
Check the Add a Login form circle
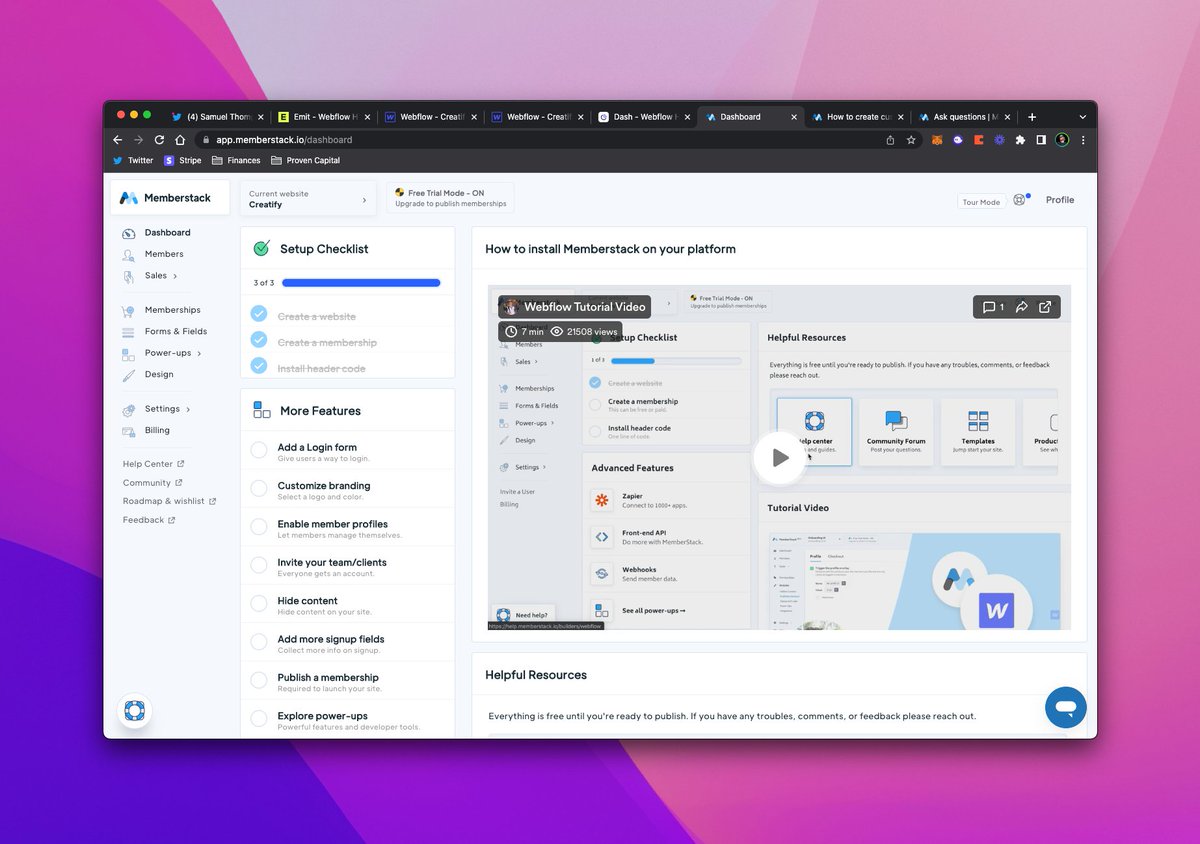pos(259,450)
